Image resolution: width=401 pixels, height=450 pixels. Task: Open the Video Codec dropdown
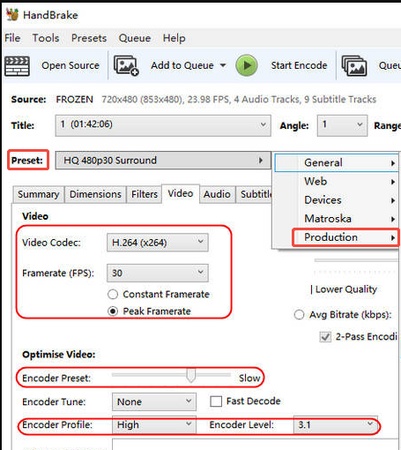[x=158, y=242]
